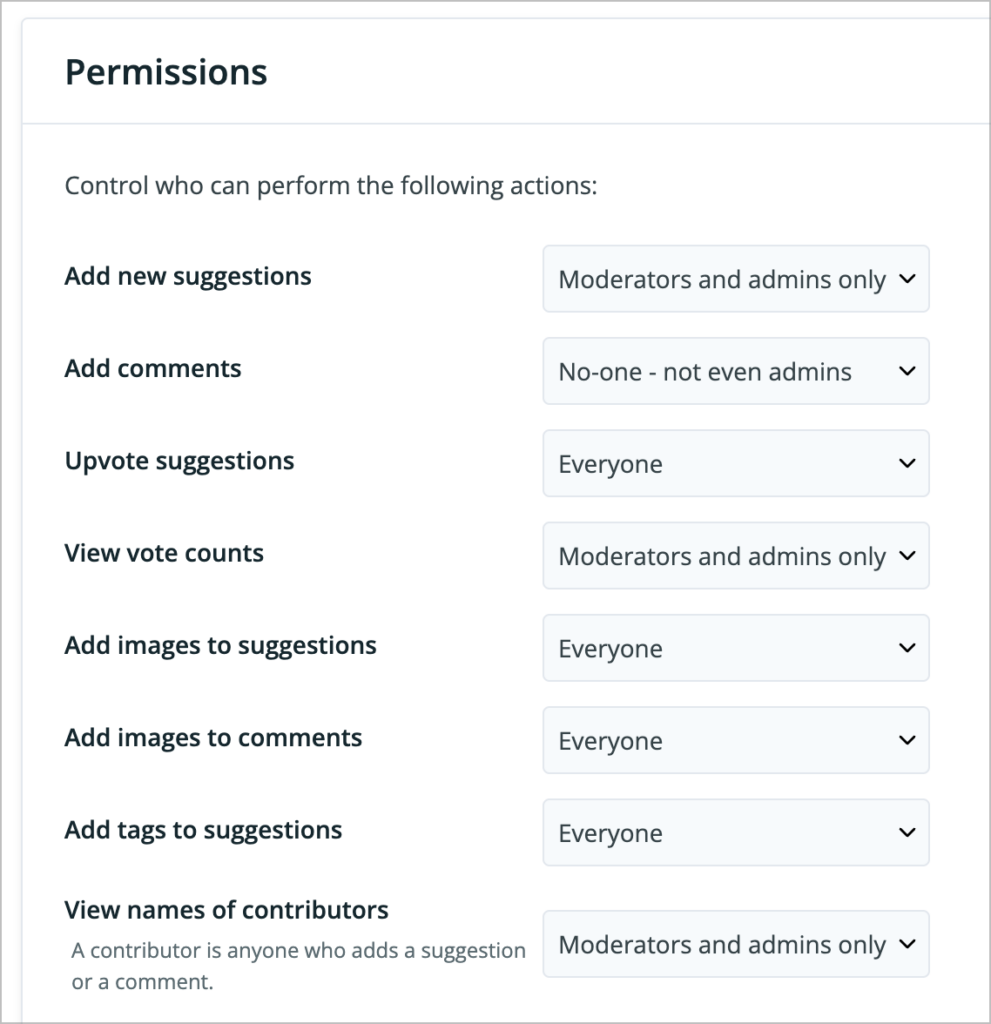Screen dimensions: 991x1024
Task: Click the Add new suggestions label
Action: coord(188,277)
